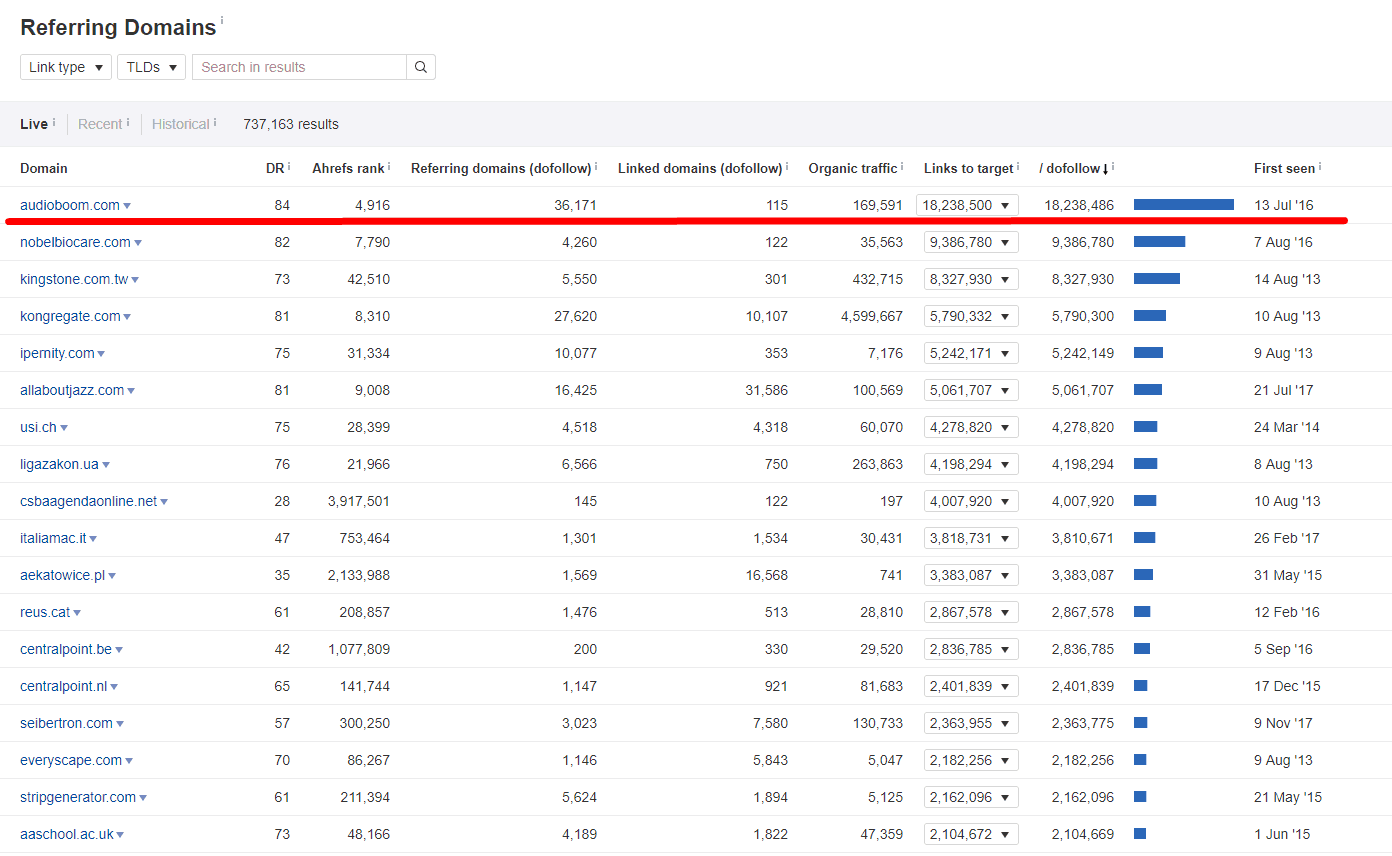
Task: Switch to the Recent tab
Action: (100, 124)
